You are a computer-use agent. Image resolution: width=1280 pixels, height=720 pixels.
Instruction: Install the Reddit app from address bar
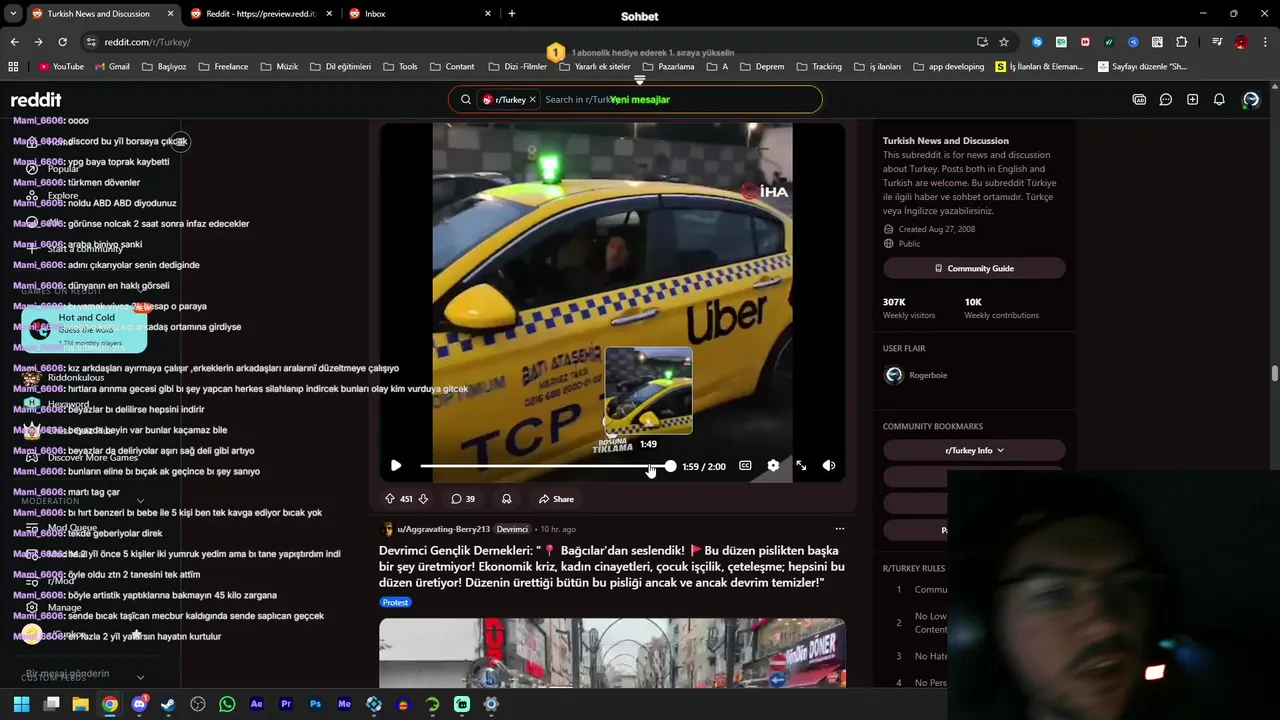pos(982,42)
